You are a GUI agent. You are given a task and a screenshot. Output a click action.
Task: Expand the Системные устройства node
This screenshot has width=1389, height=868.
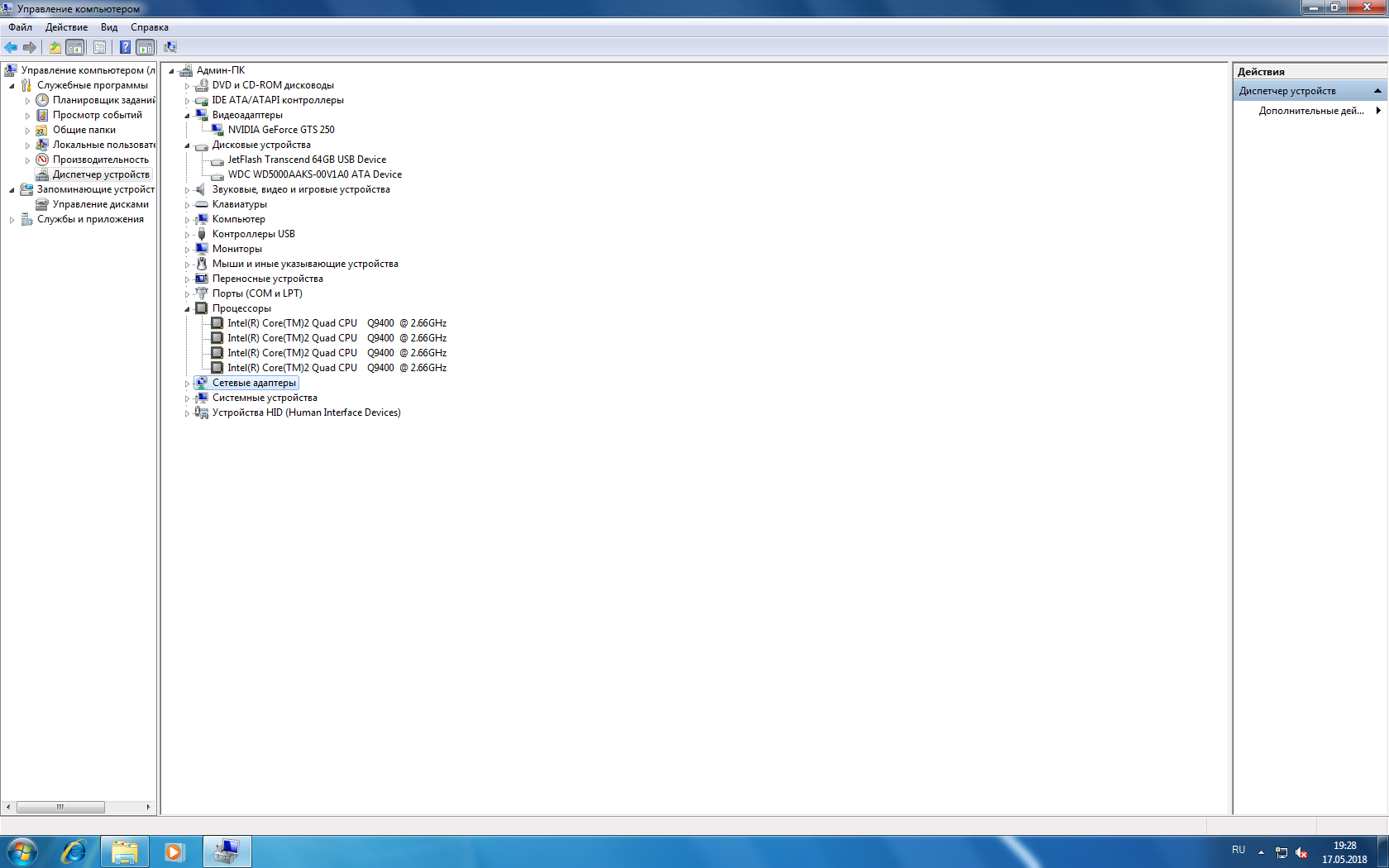[188, 398]
